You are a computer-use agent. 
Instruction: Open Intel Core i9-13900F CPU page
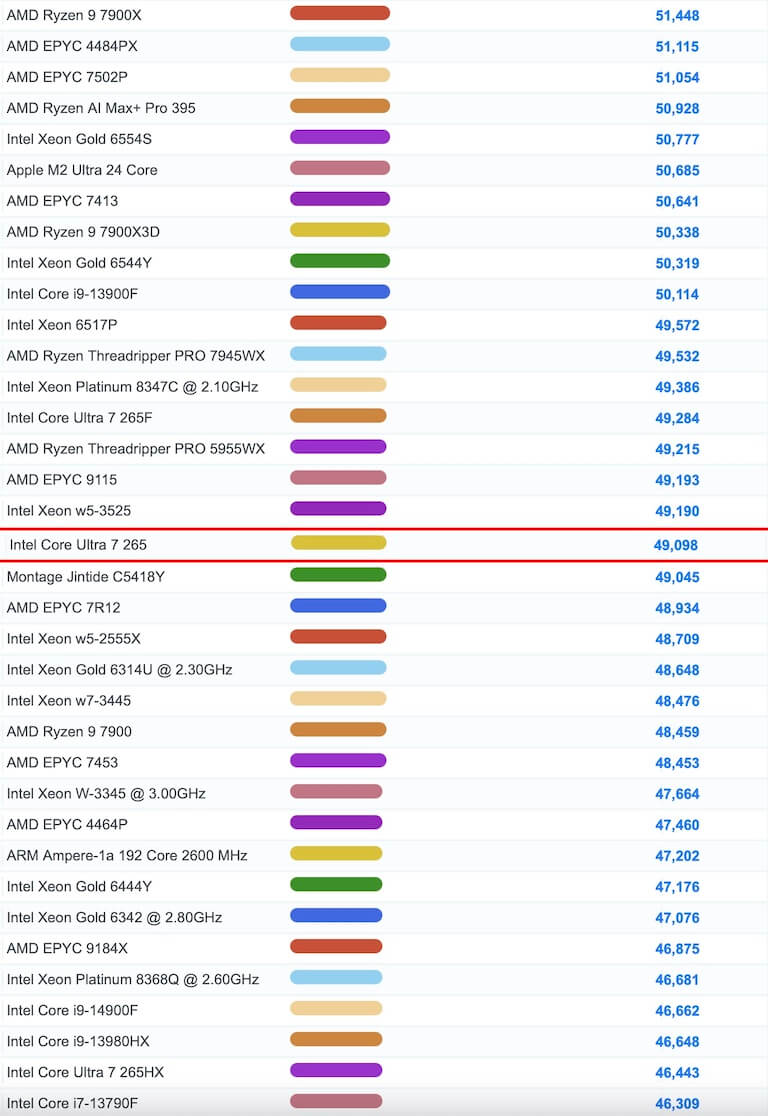pyautogui.click(x=73, y=294)
